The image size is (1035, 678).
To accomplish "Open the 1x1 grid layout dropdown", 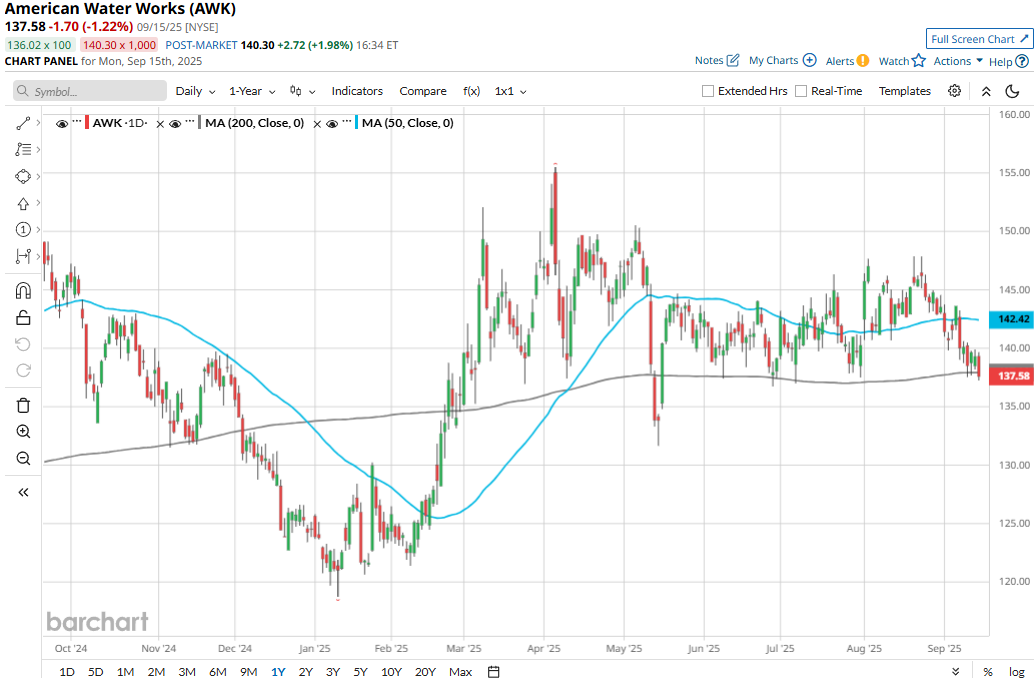I will click(510, 91).
